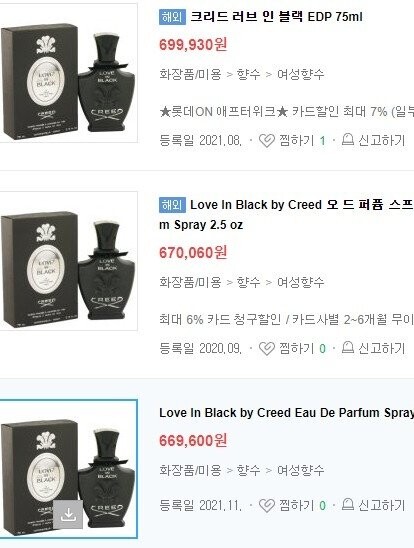Click the report bell icon for first product
414x548 pixels.
click(x=347, y=139)
